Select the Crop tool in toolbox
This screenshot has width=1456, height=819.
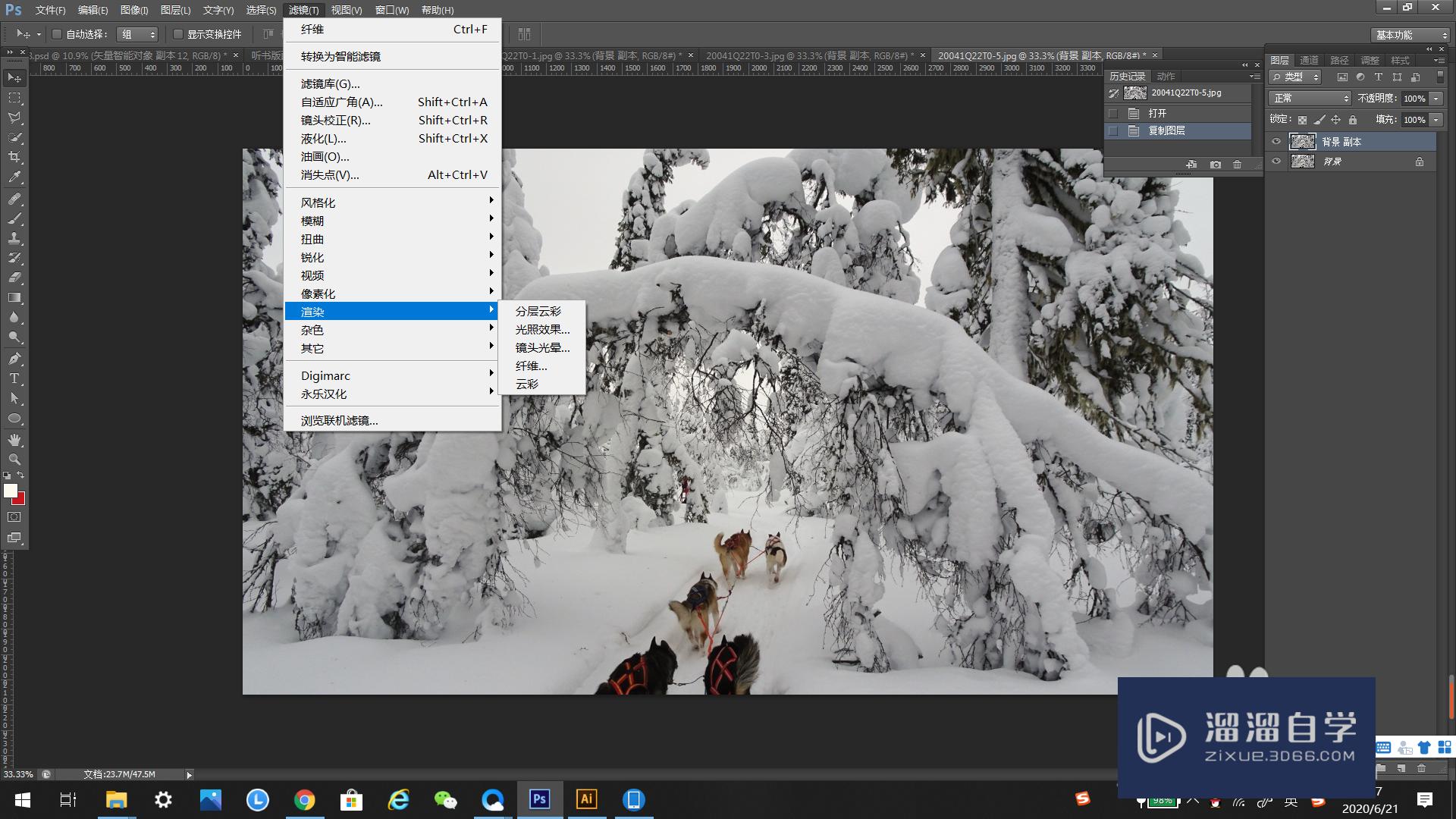pos(14,157)
